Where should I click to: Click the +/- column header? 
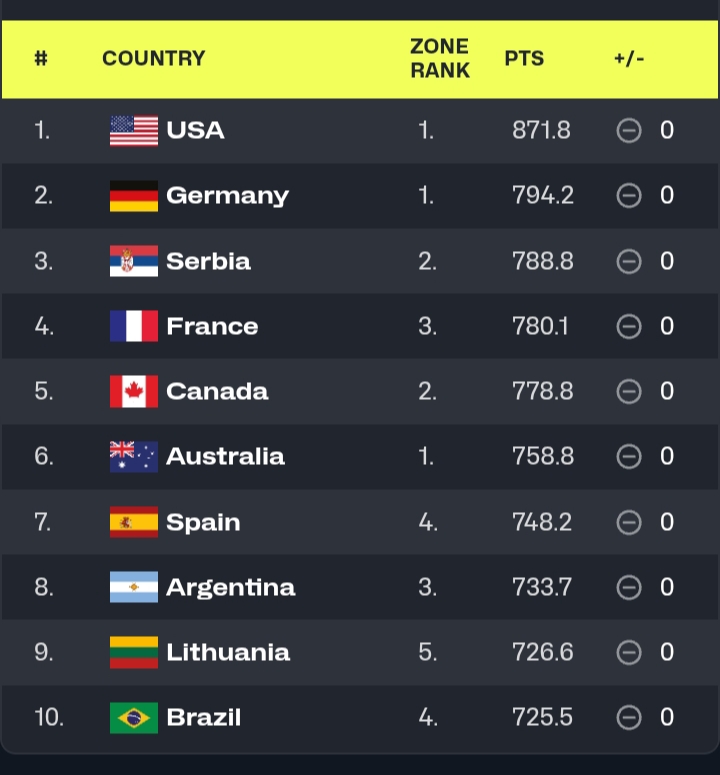629,58
